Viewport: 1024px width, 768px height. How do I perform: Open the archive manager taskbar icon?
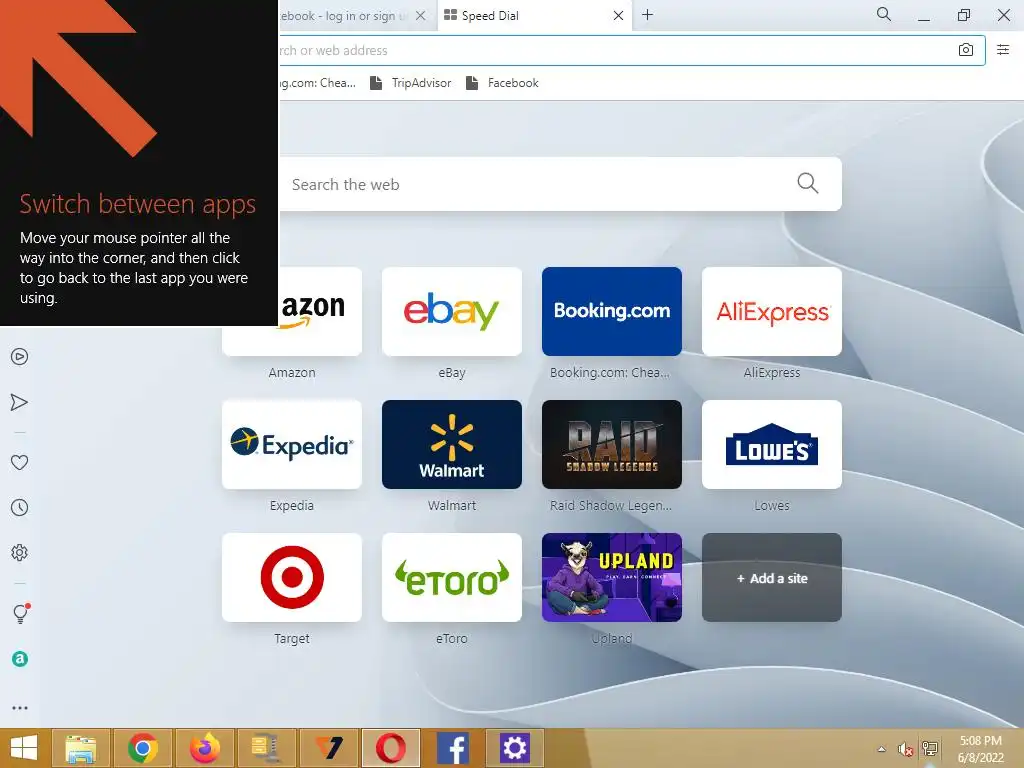pos(266,748)
